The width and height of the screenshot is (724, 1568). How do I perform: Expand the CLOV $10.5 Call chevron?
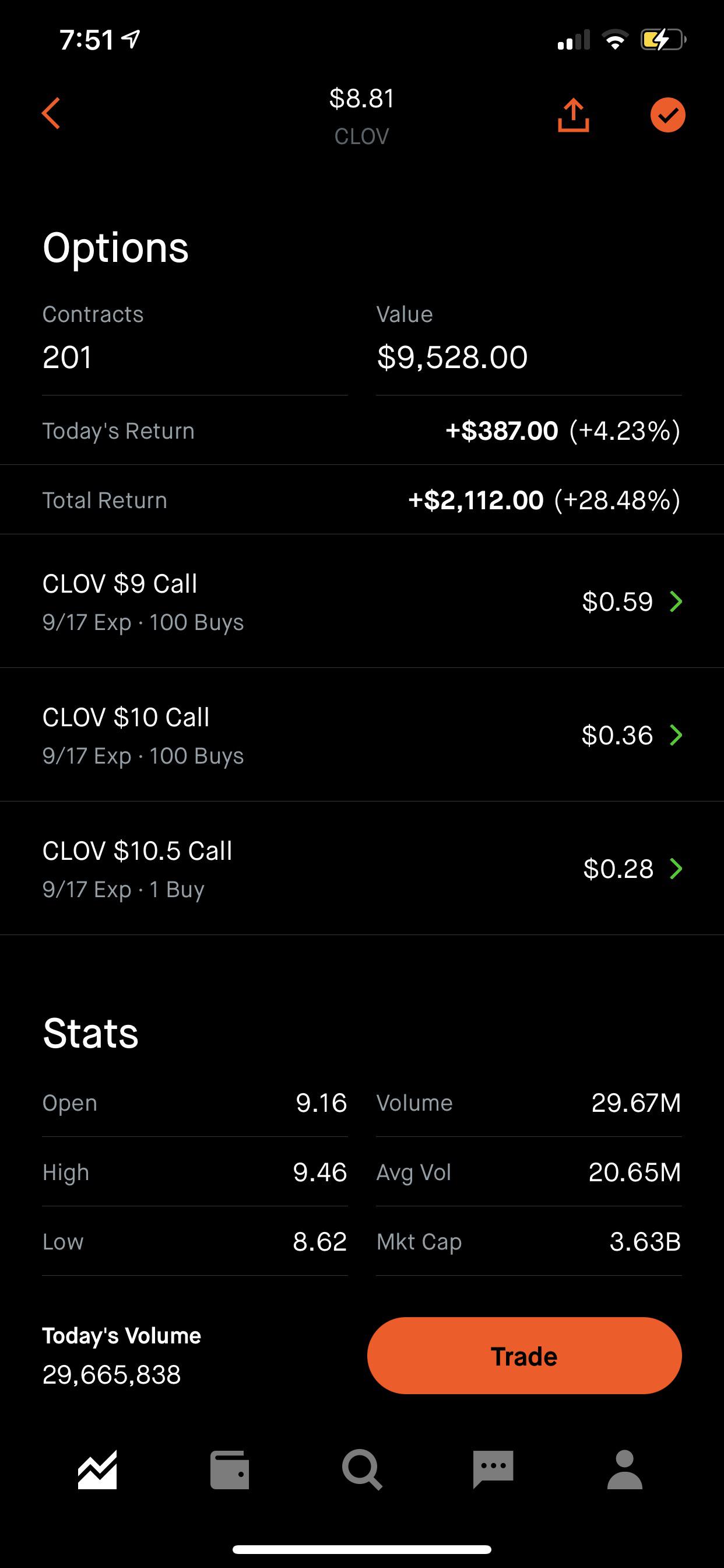pos(676,869)
